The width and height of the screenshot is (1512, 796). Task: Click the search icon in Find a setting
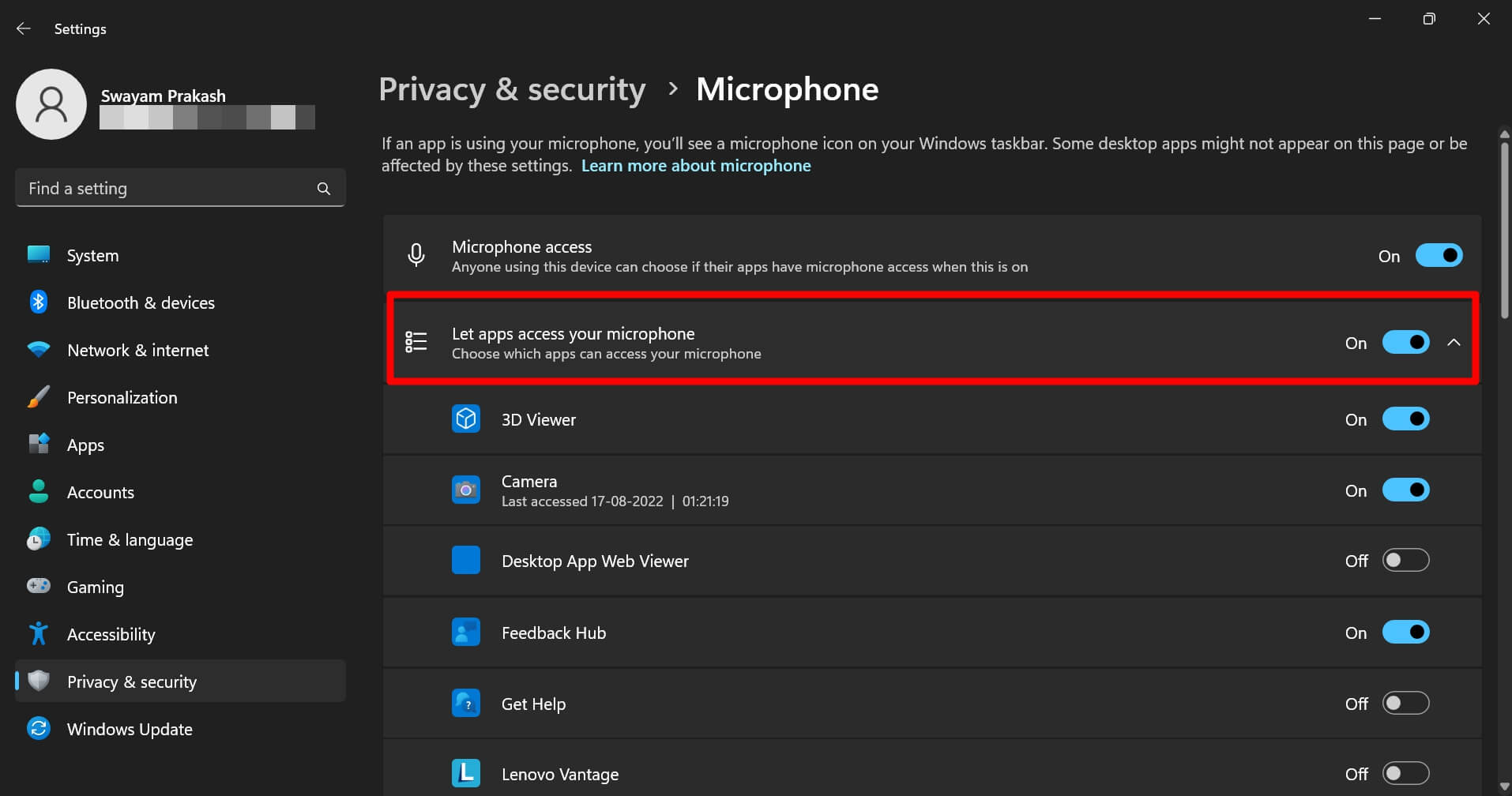[x=324, y=188]
